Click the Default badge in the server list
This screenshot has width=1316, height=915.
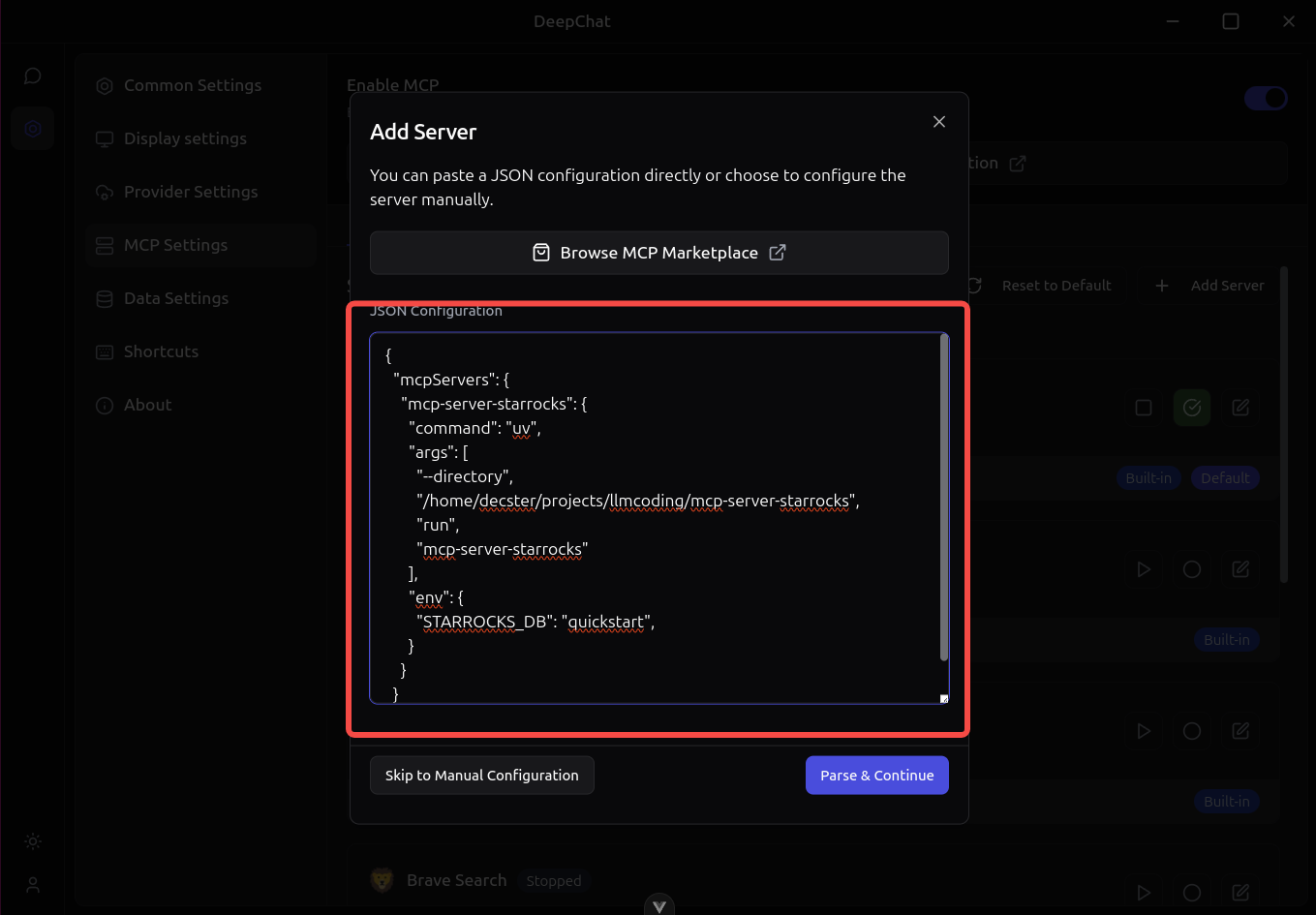coord(1225,478)
